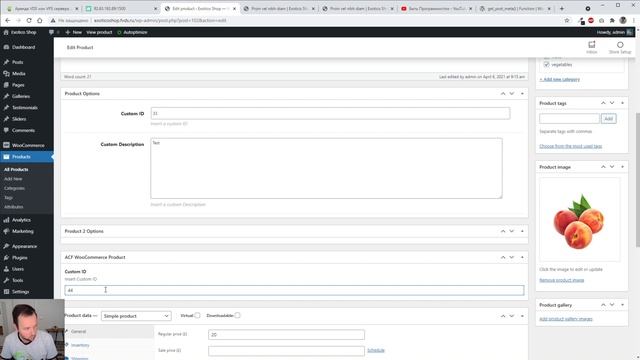Click the browser back arrow
Viewport: 640px width, 360px height.
(8, 20)
